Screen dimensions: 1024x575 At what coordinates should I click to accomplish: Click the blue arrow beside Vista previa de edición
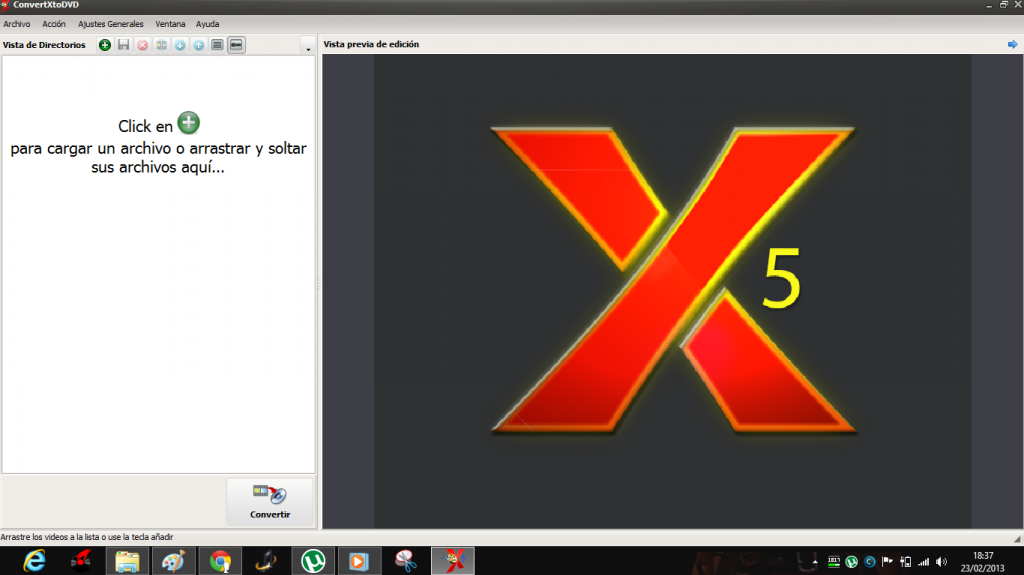tap(1012, 44)
